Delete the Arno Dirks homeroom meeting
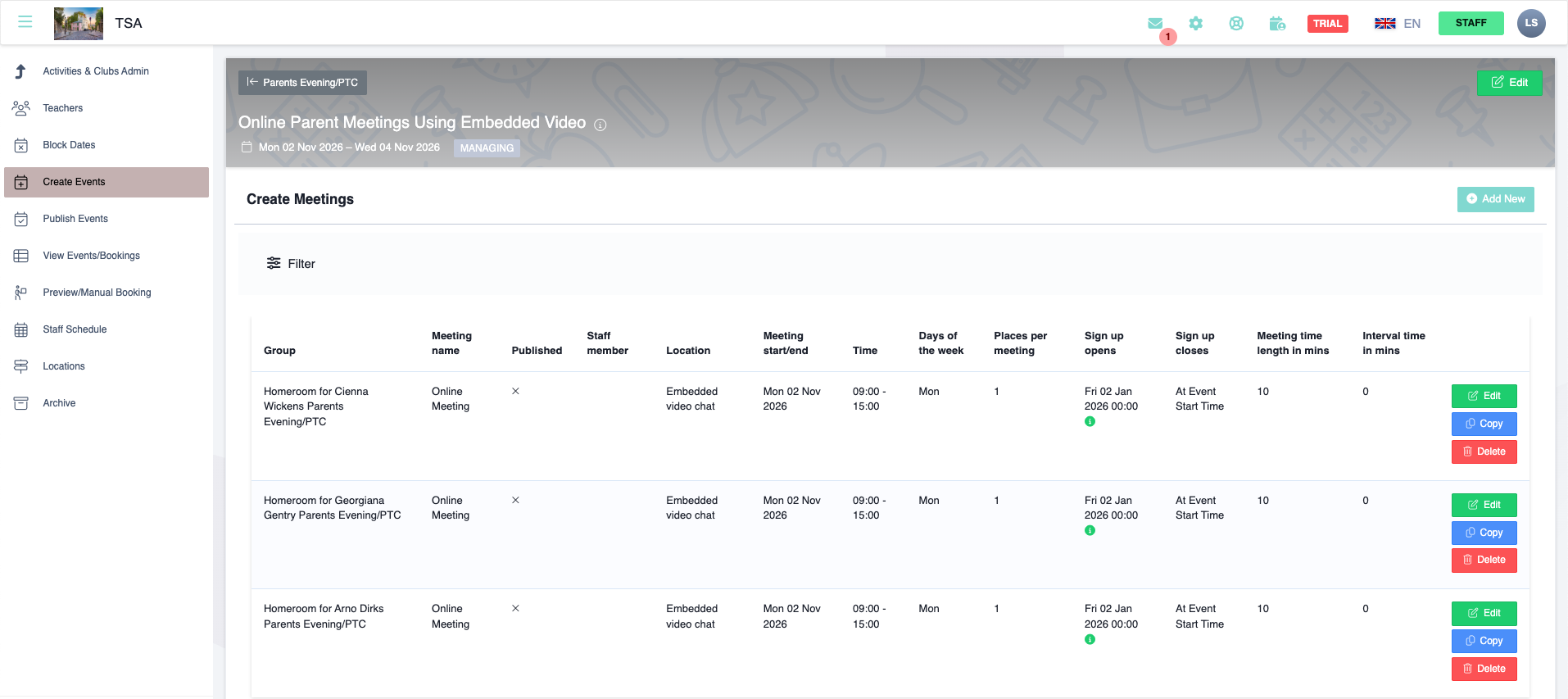The image size is (1568, 699). point(1484,669)
